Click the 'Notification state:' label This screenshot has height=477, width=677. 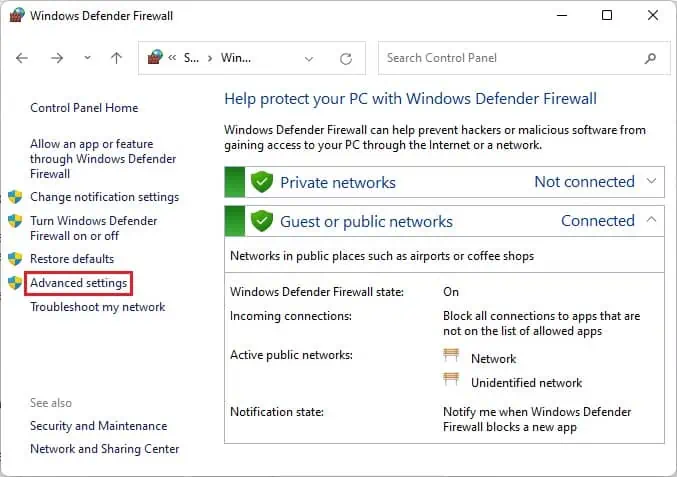point(277,412)
